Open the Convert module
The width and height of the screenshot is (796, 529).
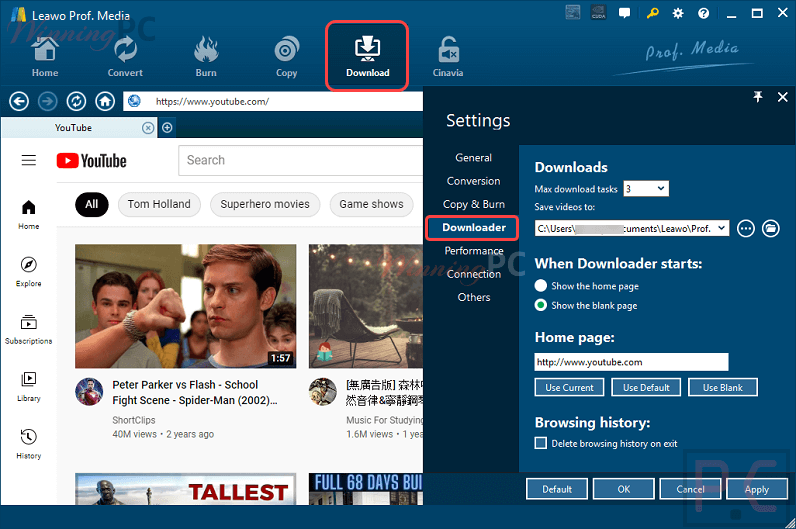(125, 57)
